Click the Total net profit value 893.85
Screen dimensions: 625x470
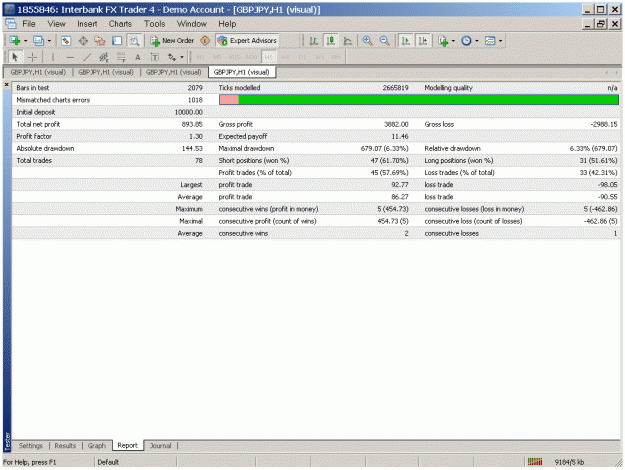coord(192,124)
